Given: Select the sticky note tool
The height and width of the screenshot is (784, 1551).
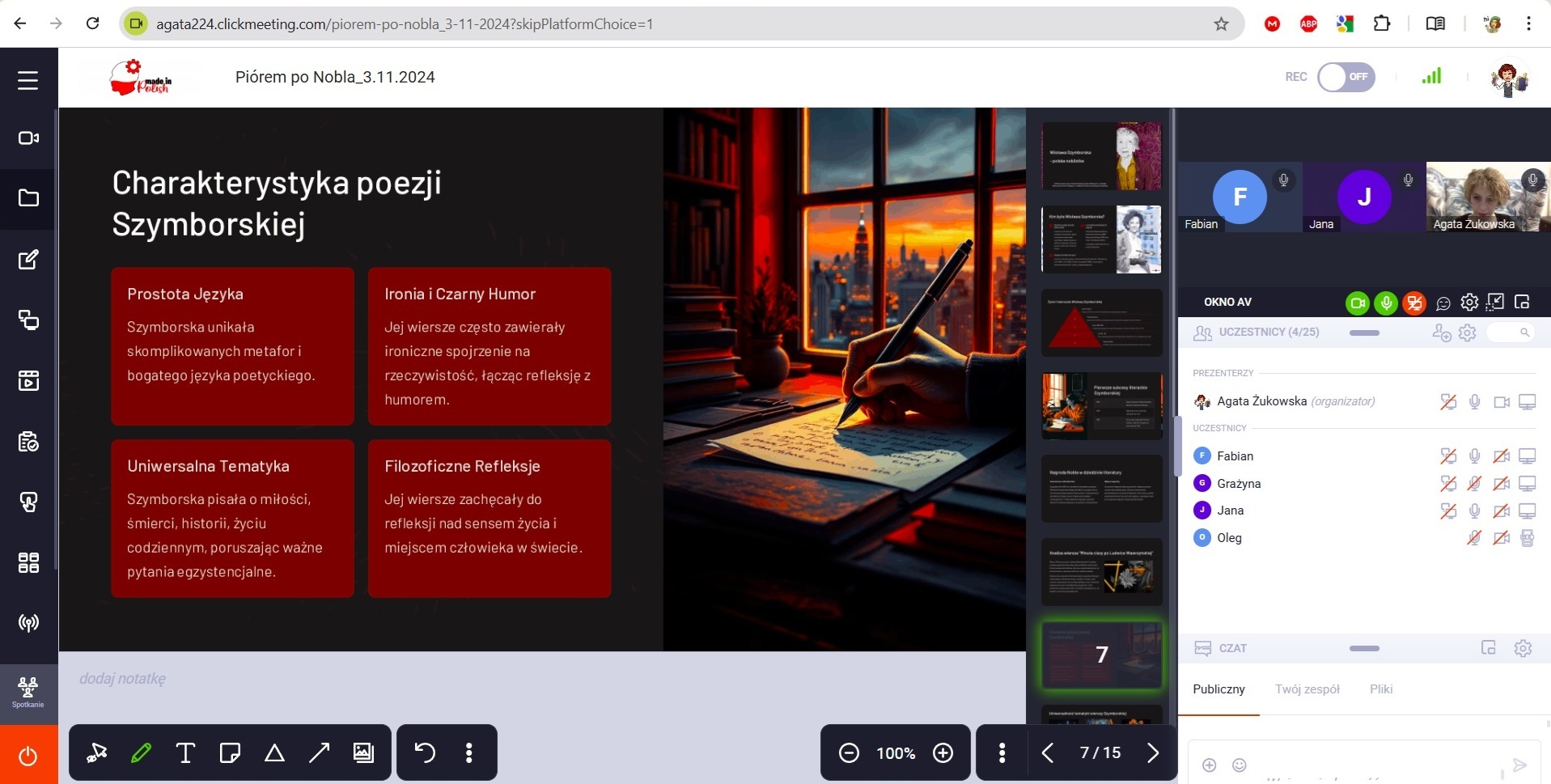Looking at the screenshot, I should pyautogui.click(x=230, y=753).
